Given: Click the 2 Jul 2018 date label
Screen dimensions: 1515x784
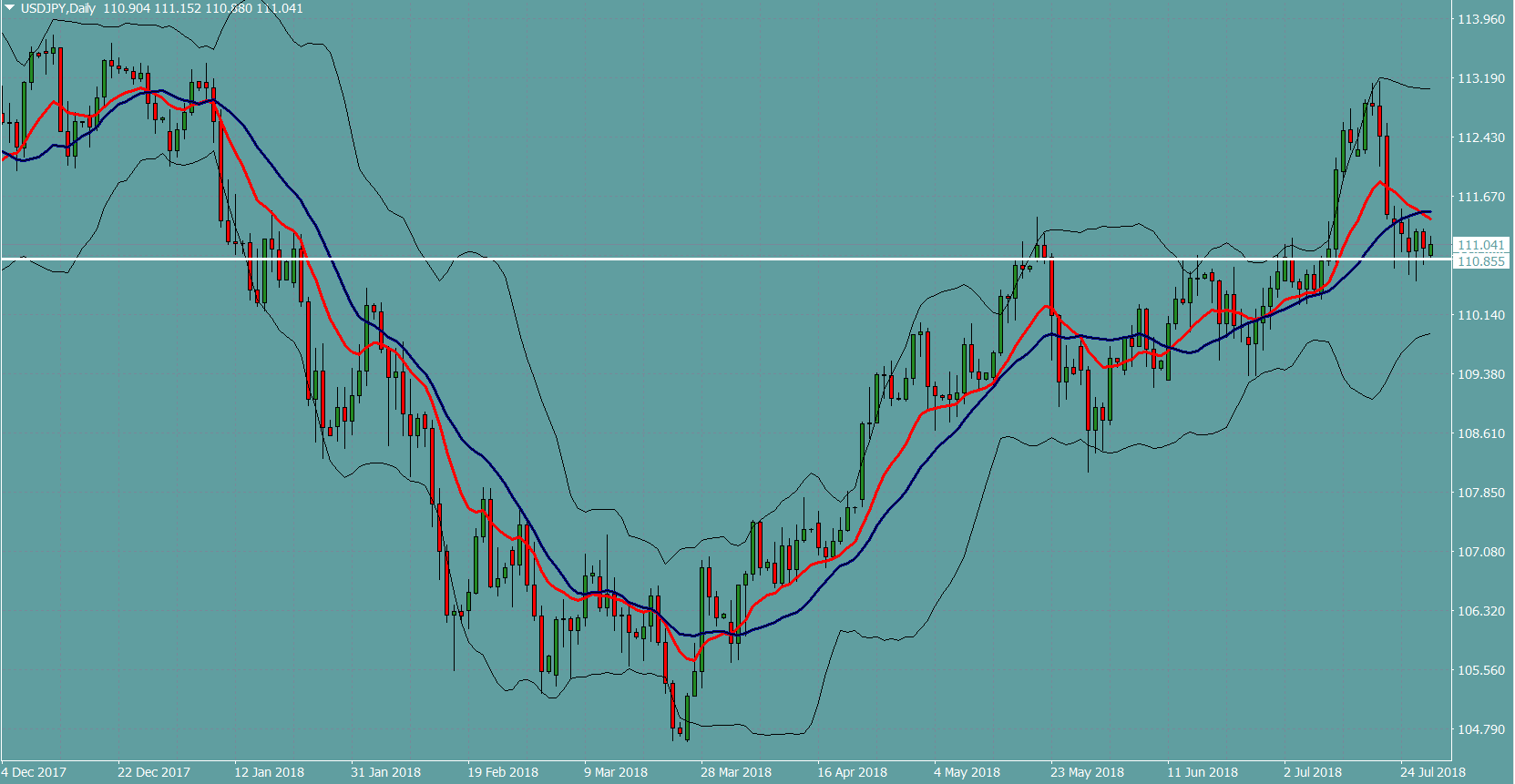Looking at the screenshot, I should 1312,772.
